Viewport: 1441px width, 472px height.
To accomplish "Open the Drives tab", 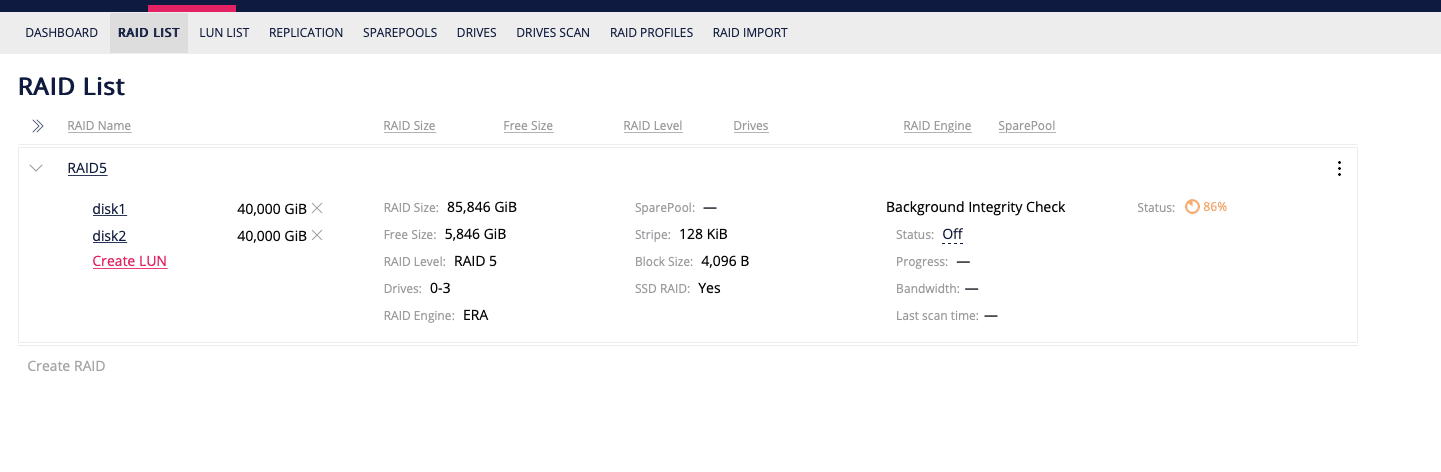I will (x=477, y=33).
